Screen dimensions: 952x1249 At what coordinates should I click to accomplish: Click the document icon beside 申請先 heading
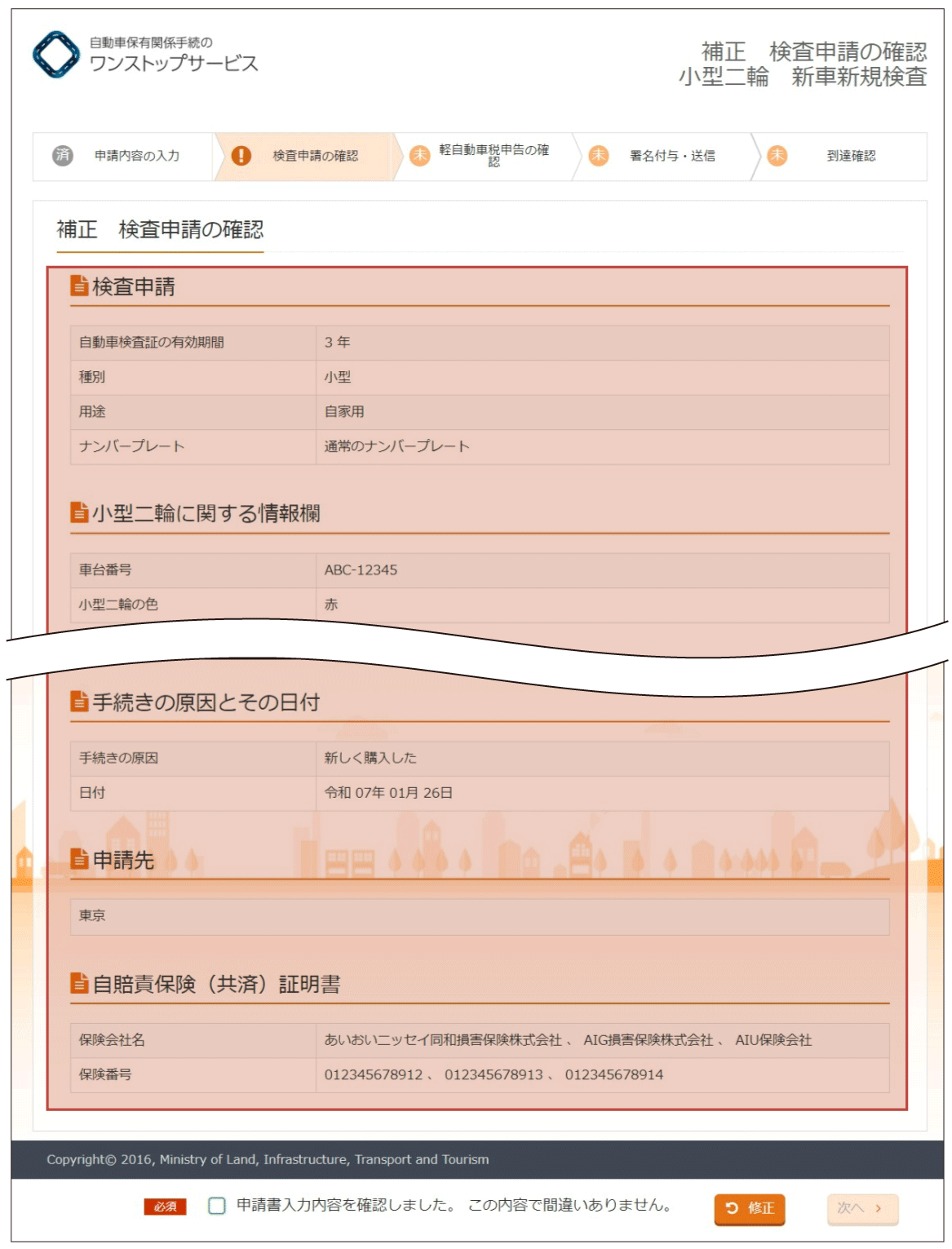[x=79, y=858]
